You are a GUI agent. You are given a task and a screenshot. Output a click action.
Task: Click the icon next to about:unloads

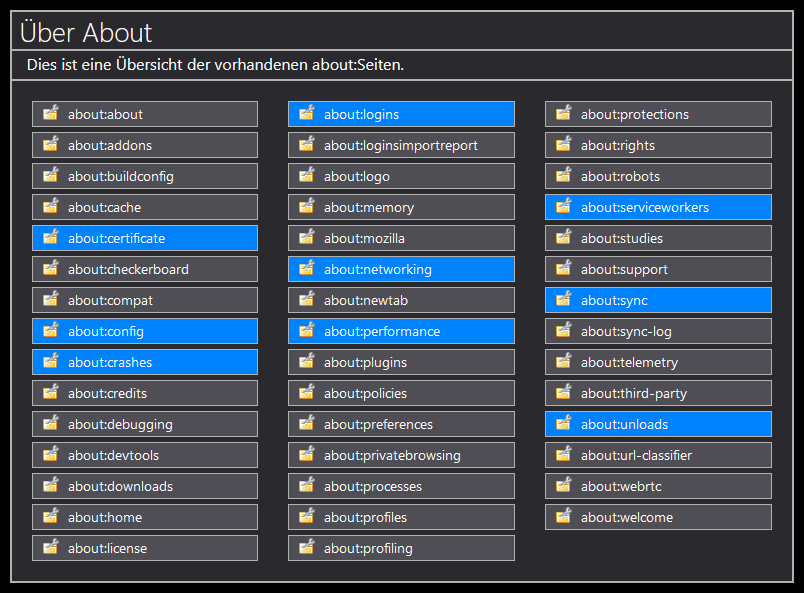coord(563,424)
